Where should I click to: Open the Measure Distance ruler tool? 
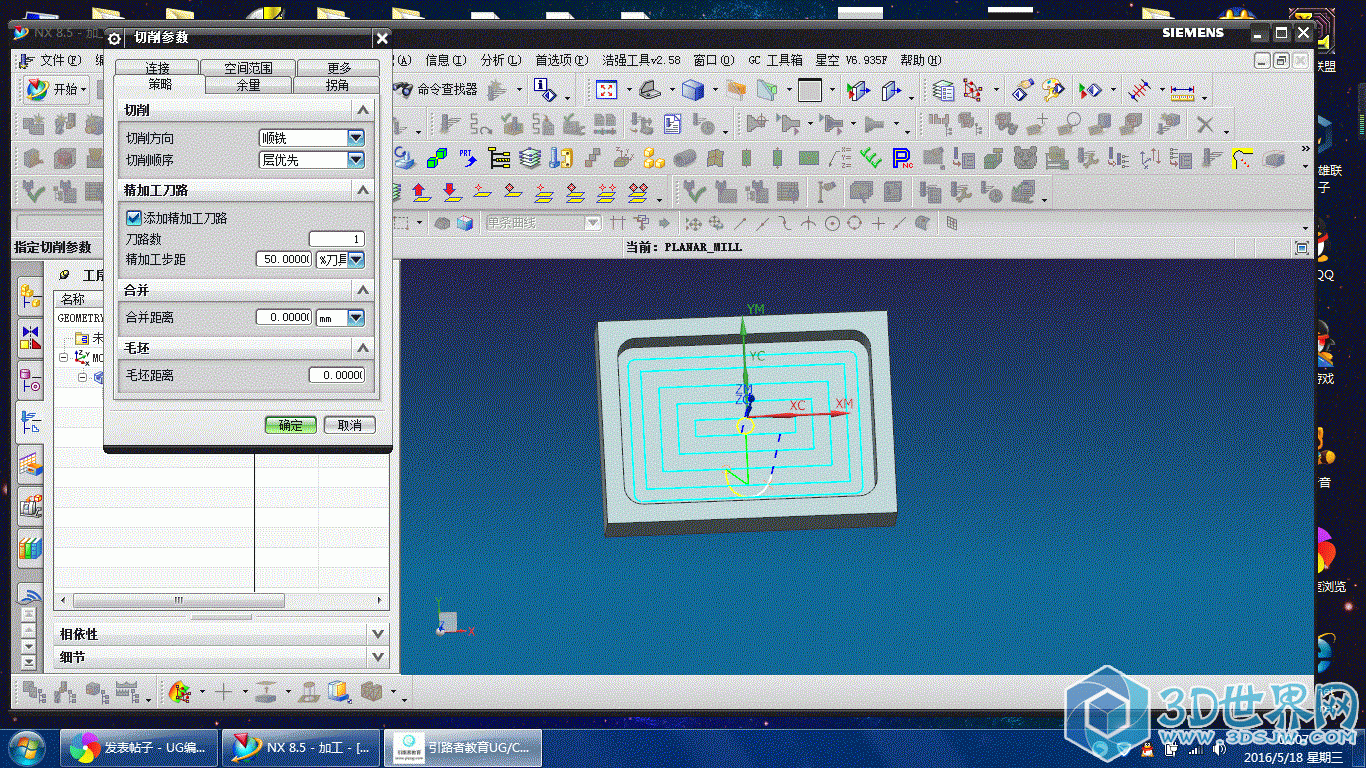(x=1183, y=91)
